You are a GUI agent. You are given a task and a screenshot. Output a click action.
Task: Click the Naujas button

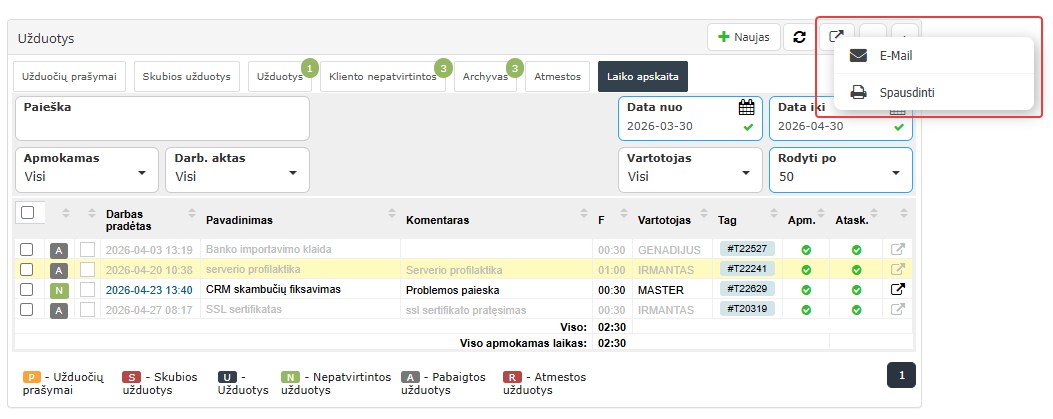point(743,37)
